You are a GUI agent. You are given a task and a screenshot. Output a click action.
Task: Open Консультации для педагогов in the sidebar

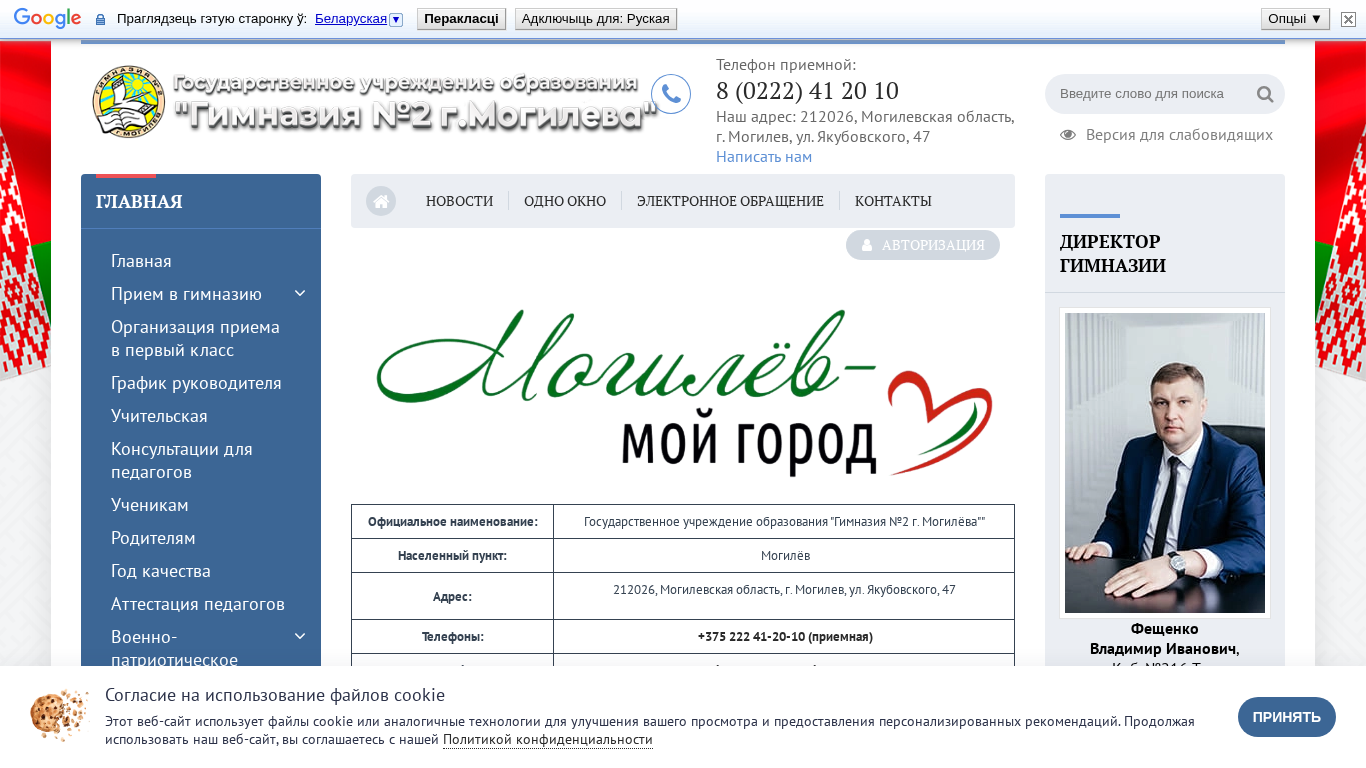coord(182,460)
